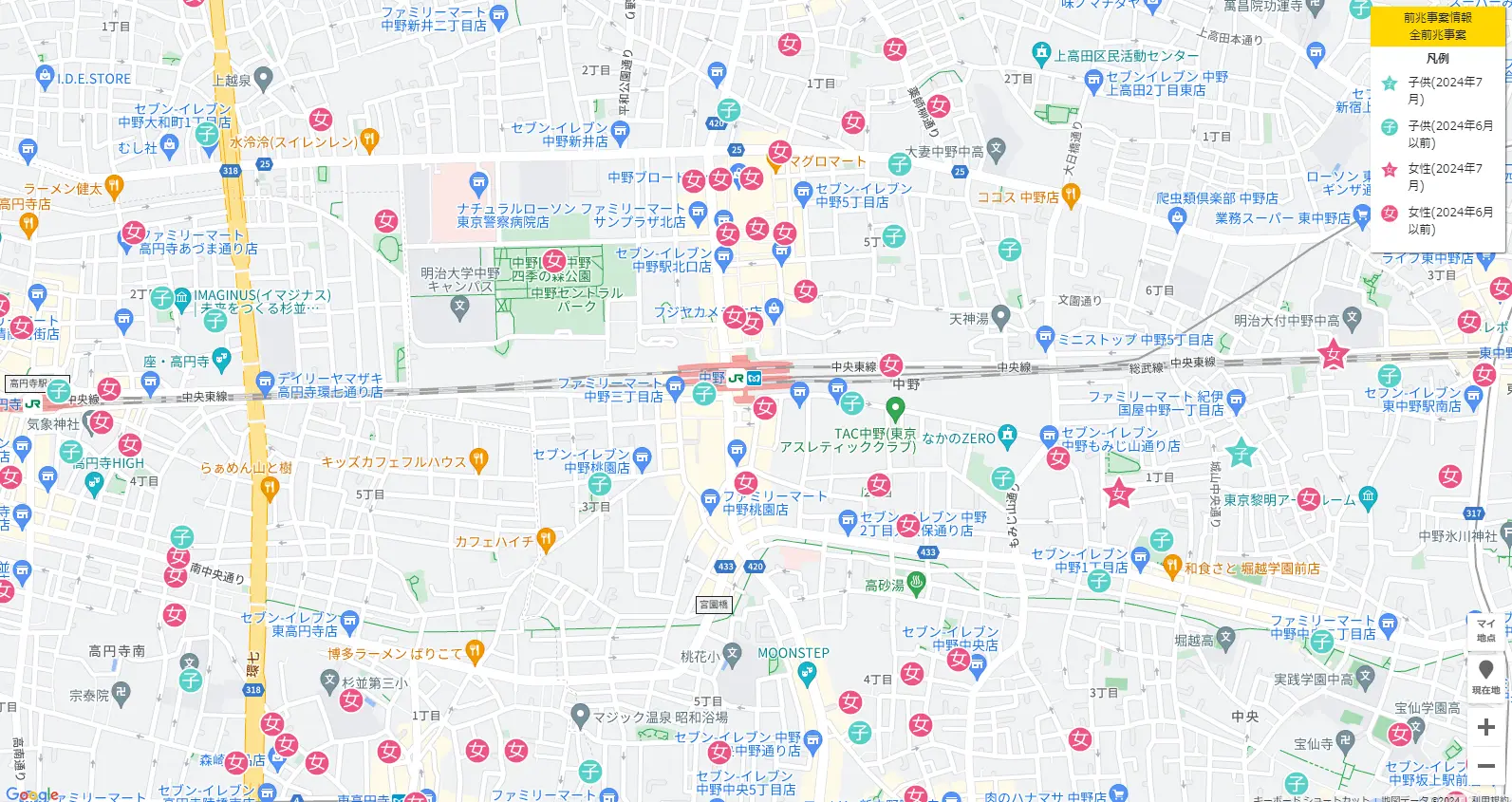Screen dimensions: 1512x802
Task: Click the 博多ラーメンばりこて restaurant icon
Action: tap(475, 652)
